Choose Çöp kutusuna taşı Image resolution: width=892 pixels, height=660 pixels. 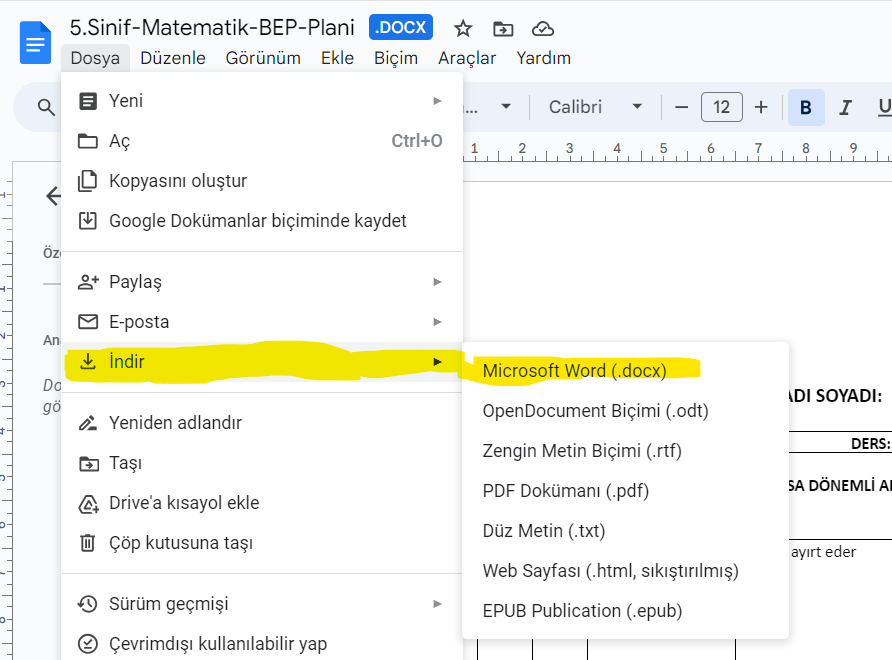coord(262,542)
